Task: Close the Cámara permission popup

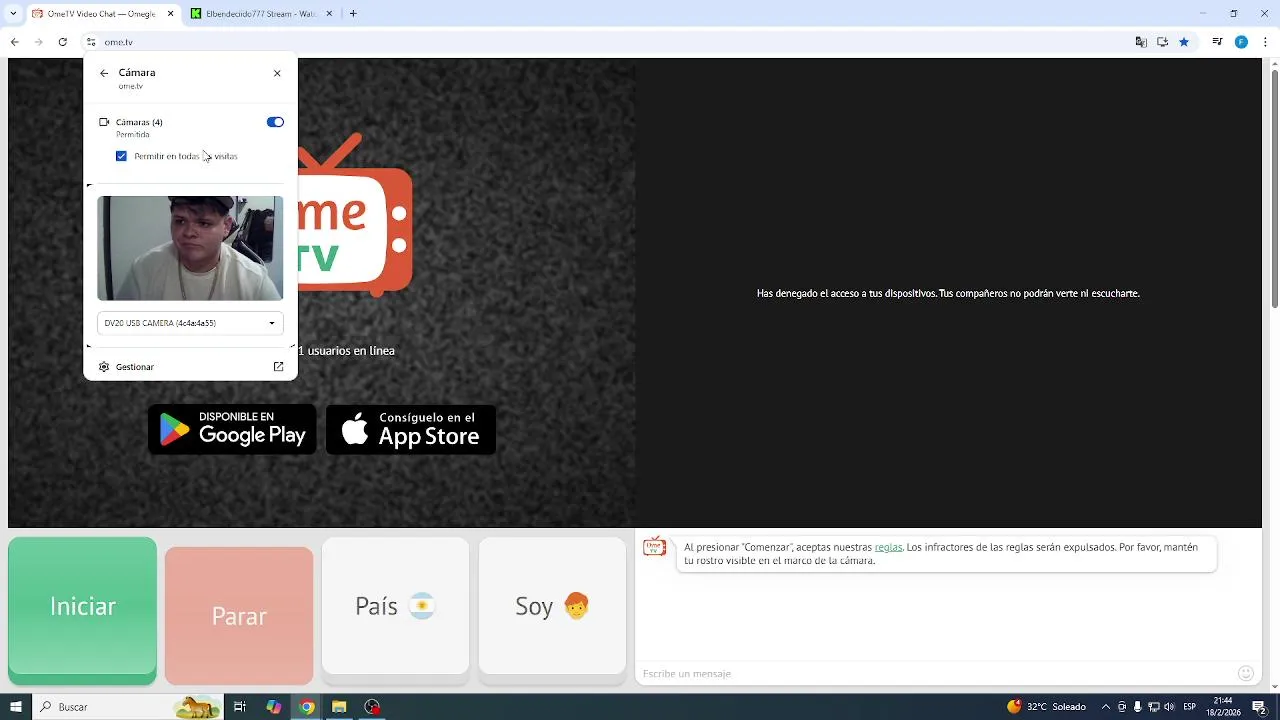Action: click(x=277, y=73)
